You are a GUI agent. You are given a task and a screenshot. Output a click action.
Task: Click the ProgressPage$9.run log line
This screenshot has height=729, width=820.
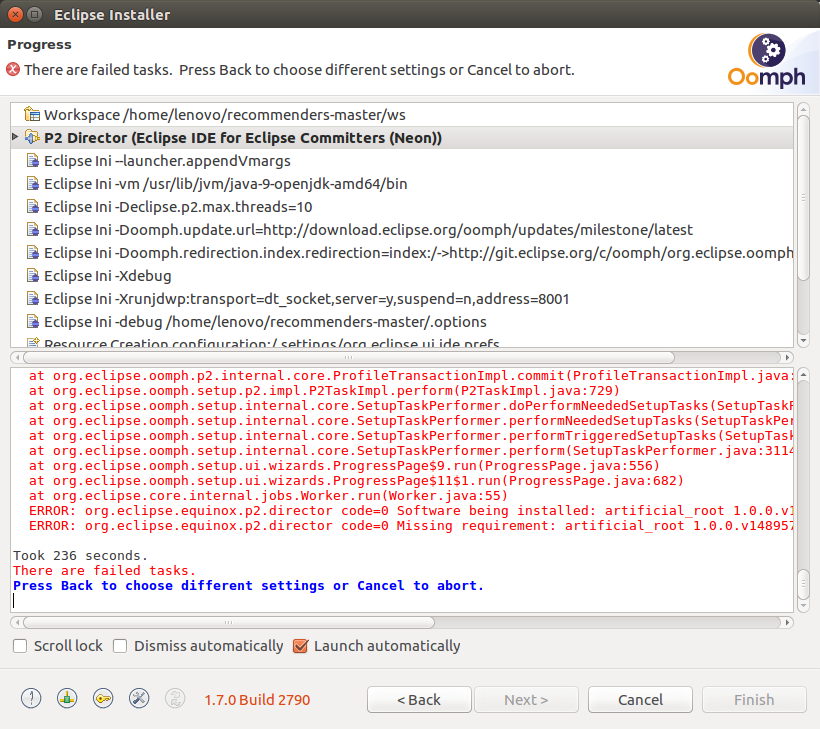[345, 465]
